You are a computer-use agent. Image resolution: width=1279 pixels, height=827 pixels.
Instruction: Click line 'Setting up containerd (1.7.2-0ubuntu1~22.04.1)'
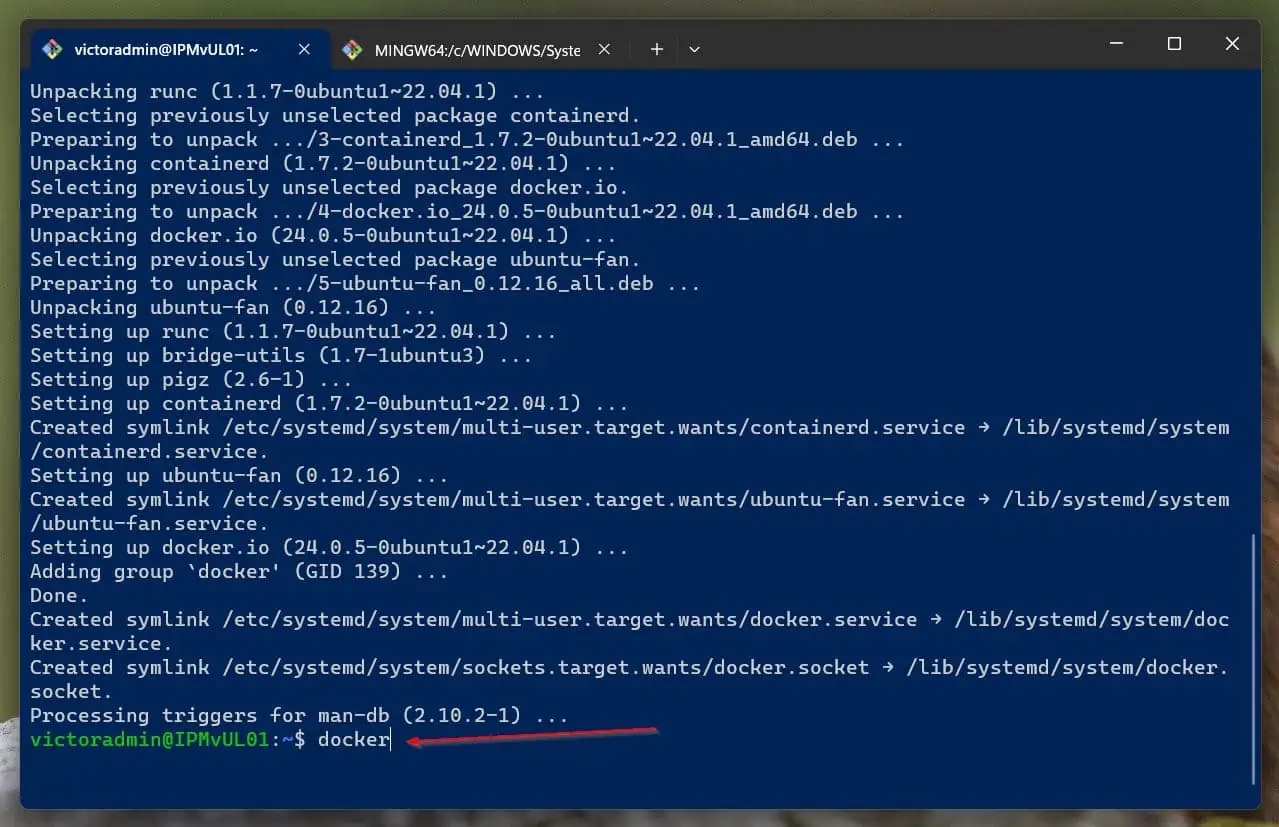[x=329, y=404]
